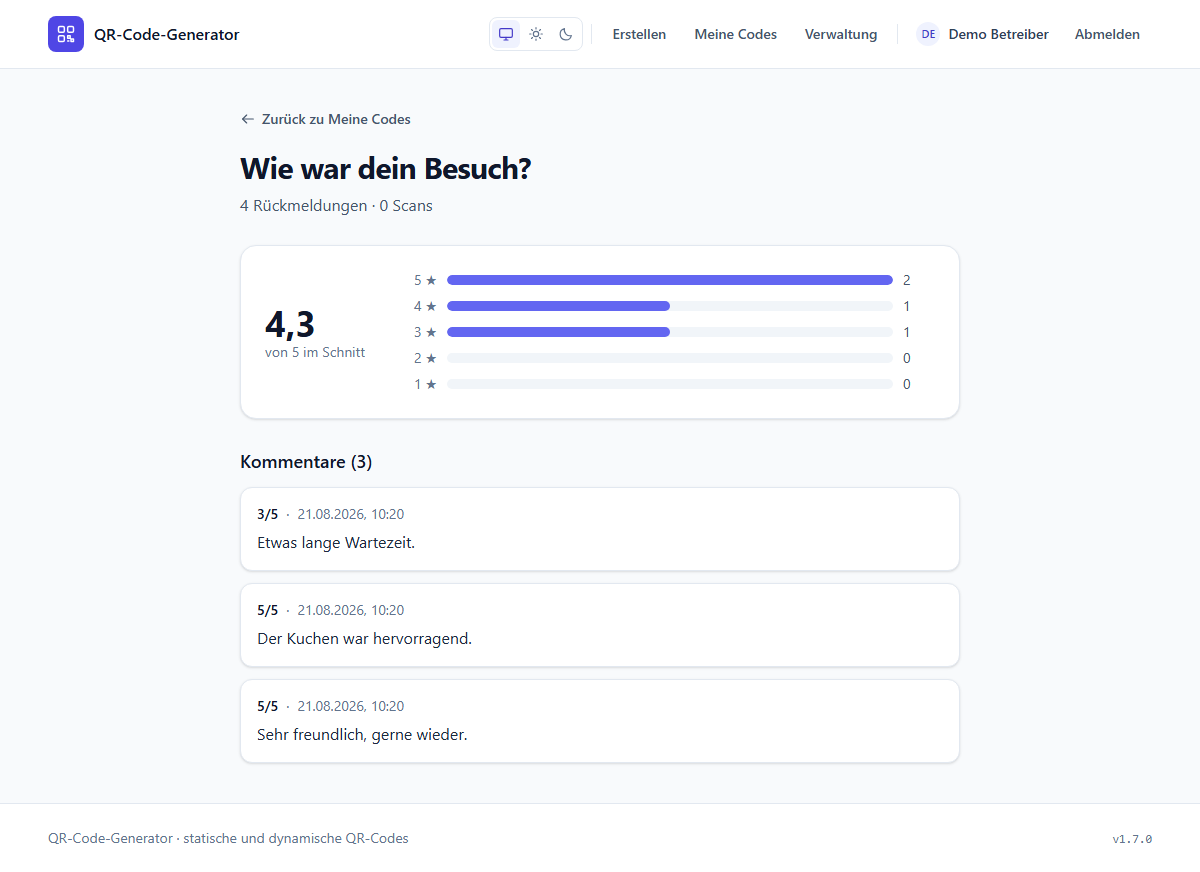The width and height of the screenshot is (1200, 872).
Task: Click the 3/5 rating in first comment
Action: coord(267,514)
